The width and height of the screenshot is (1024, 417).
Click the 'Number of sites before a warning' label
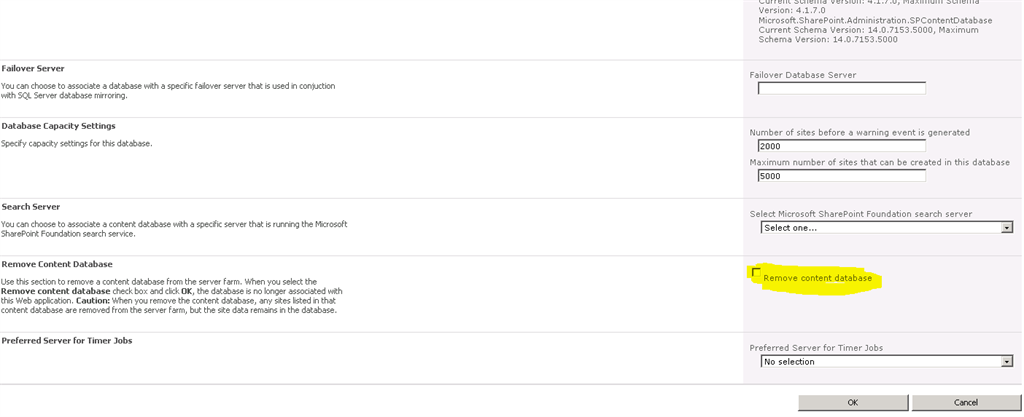point(859,132)
